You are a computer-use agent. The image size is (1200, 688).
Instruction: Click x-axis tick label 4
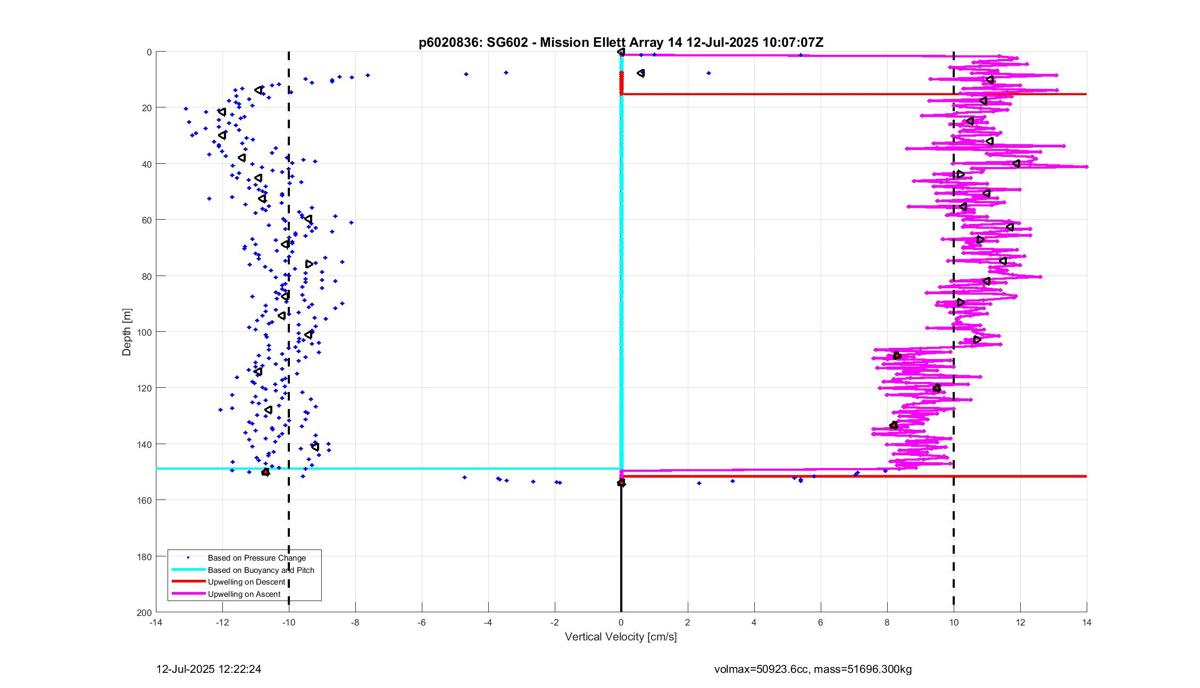754,622
